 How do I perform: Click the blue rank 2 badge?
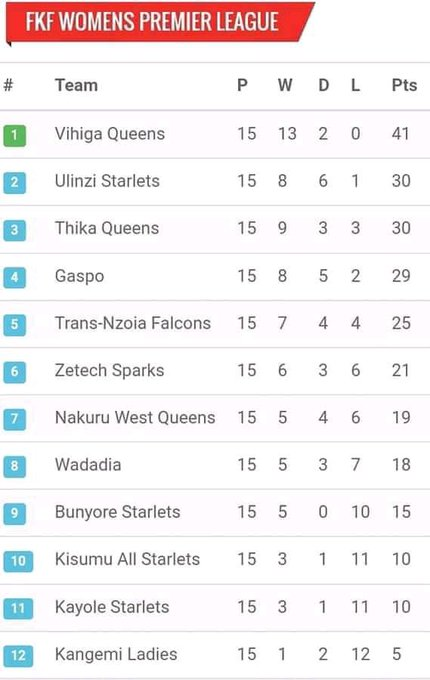pyautogui.click(x=15, y=183)
